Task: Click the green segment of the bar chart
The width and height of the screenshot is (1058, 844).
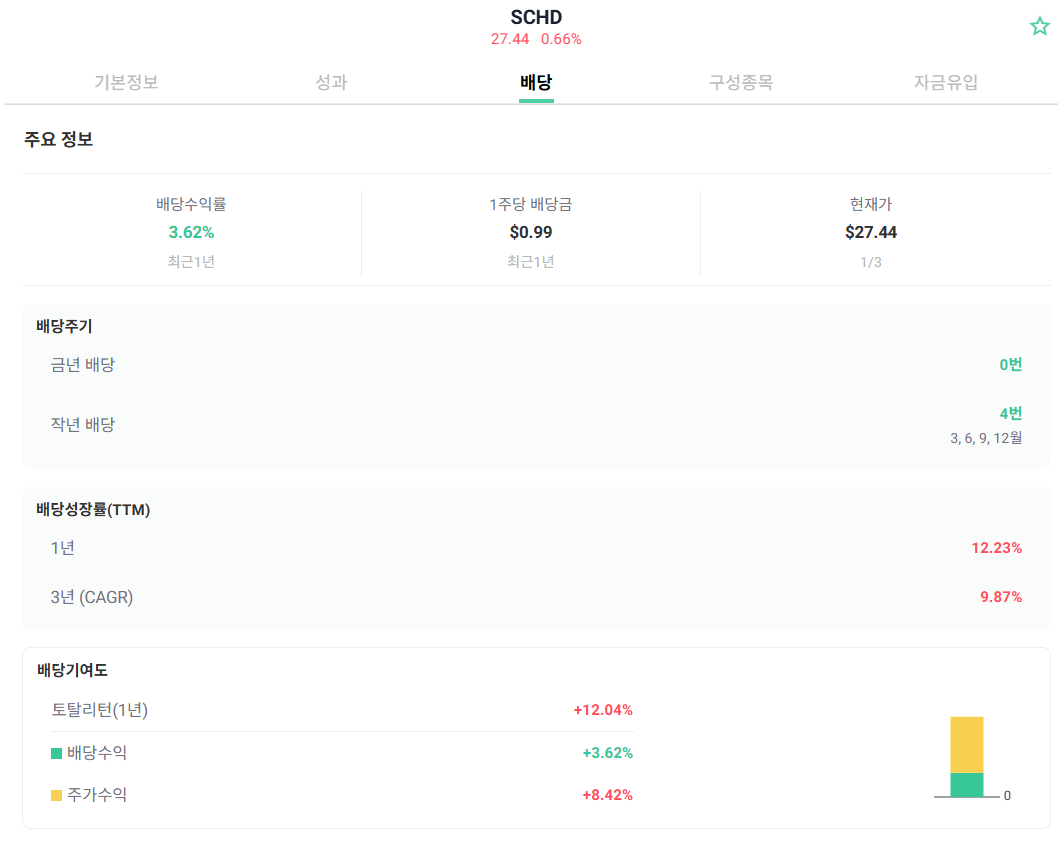Action: coord(967,785)
